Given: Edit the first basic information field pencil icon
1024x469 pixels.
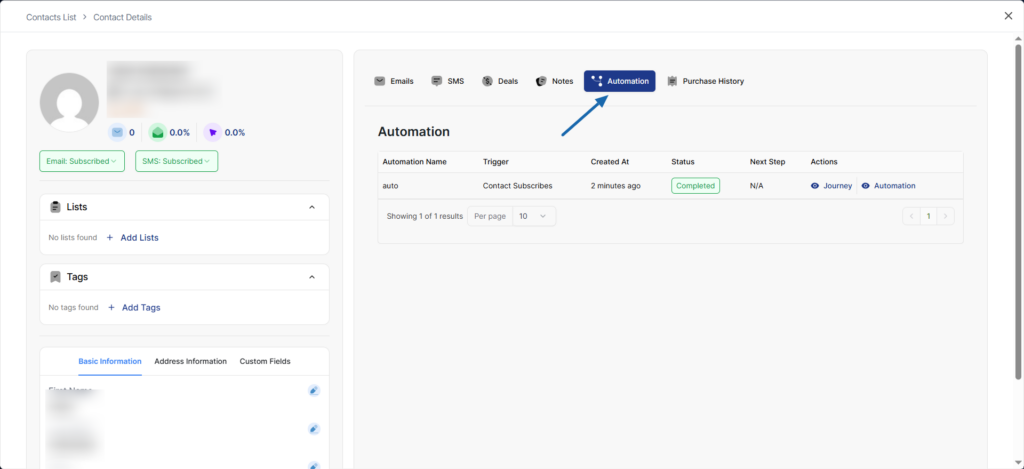Looking at the screenshot, I should pos(313,391).
